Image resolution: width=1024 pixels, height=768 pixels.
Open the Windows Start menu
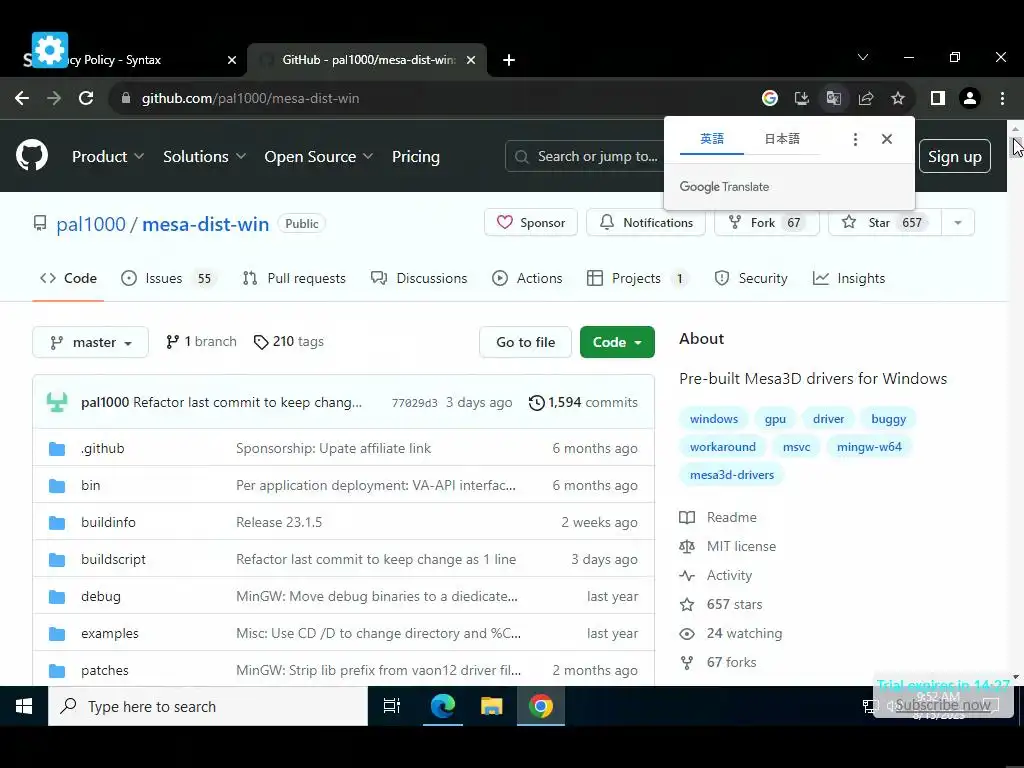coord(24,706)
